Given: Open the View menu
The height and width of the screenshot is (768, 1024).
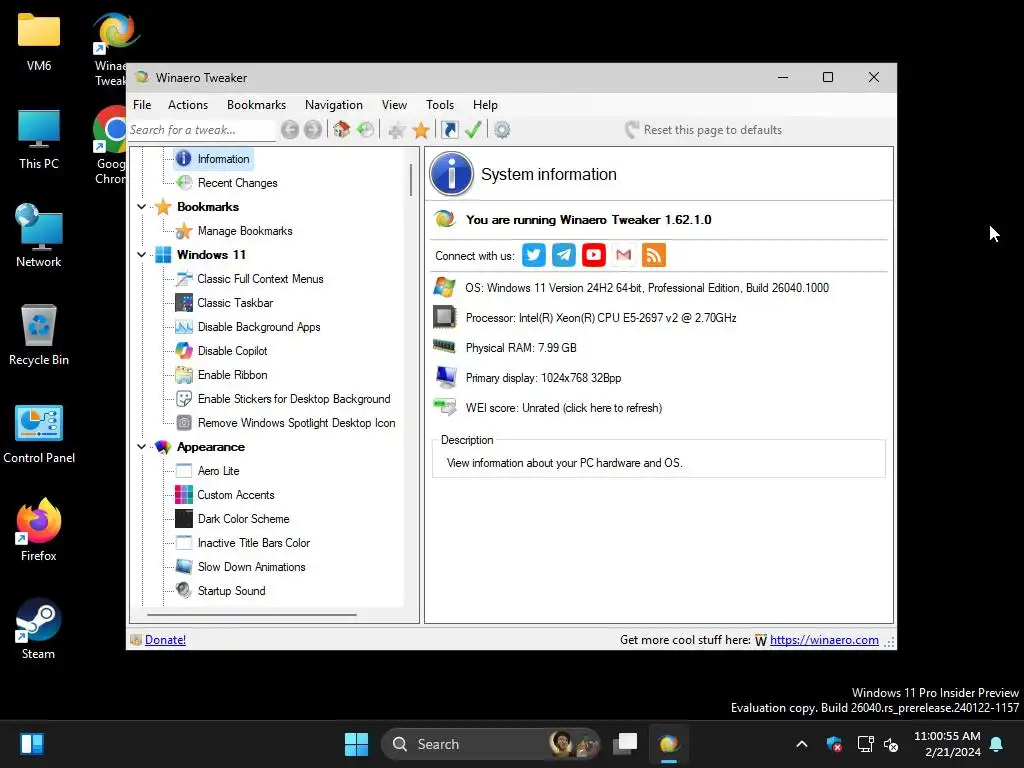Looking at the screenshot, I should point(394,104).
